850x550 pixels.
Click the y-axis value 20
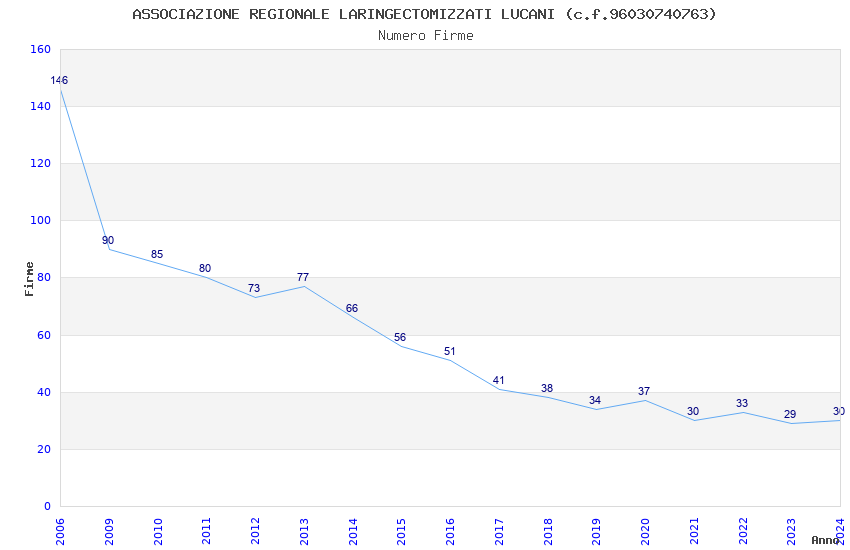(x=44, y=449)
